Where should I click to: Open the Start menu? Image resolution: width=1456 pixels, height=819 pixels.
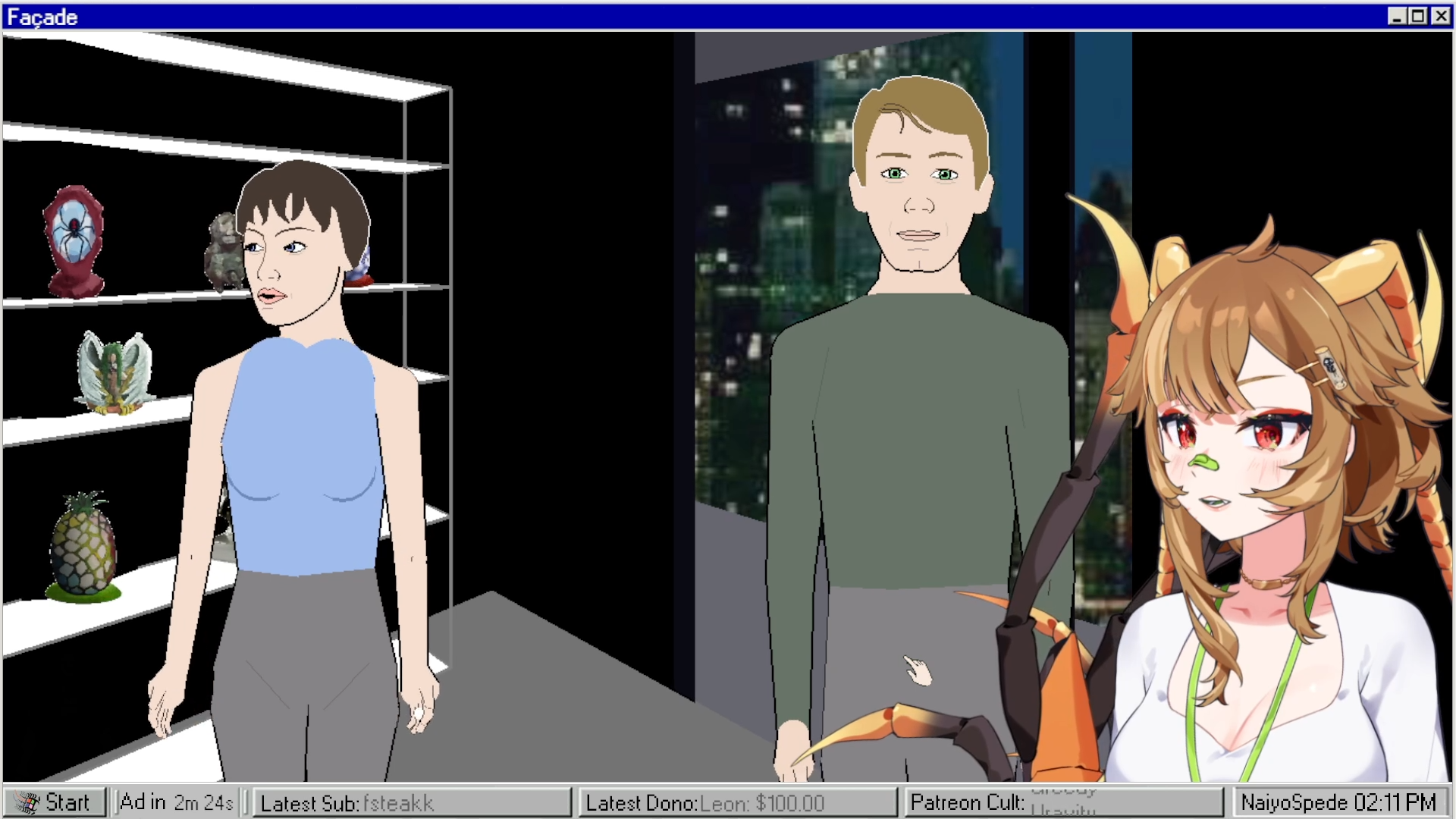pyautogui.click(x=54, y=802)
